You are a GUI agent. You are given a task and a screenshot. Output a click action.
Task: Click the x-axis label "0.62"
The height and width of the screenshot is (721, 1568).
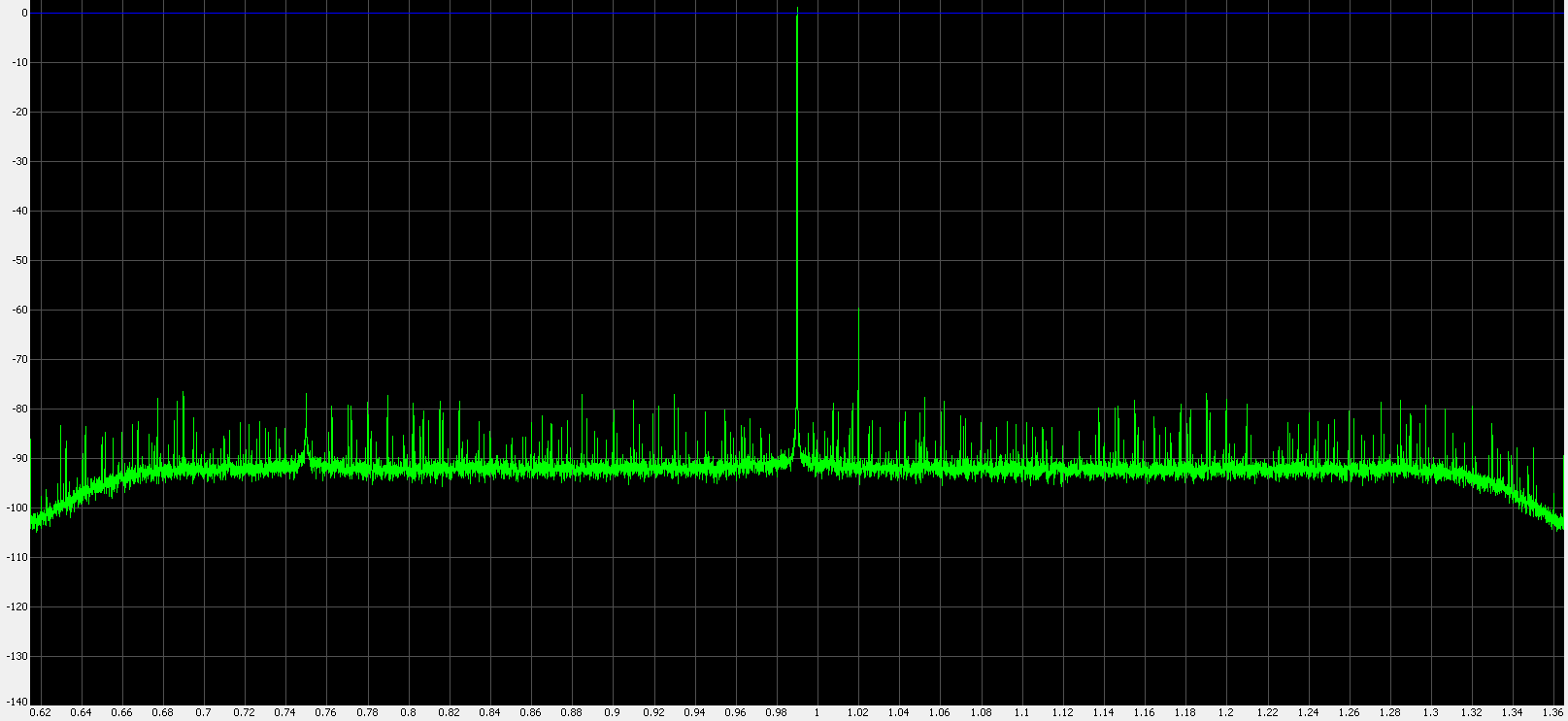pos(40,713)
